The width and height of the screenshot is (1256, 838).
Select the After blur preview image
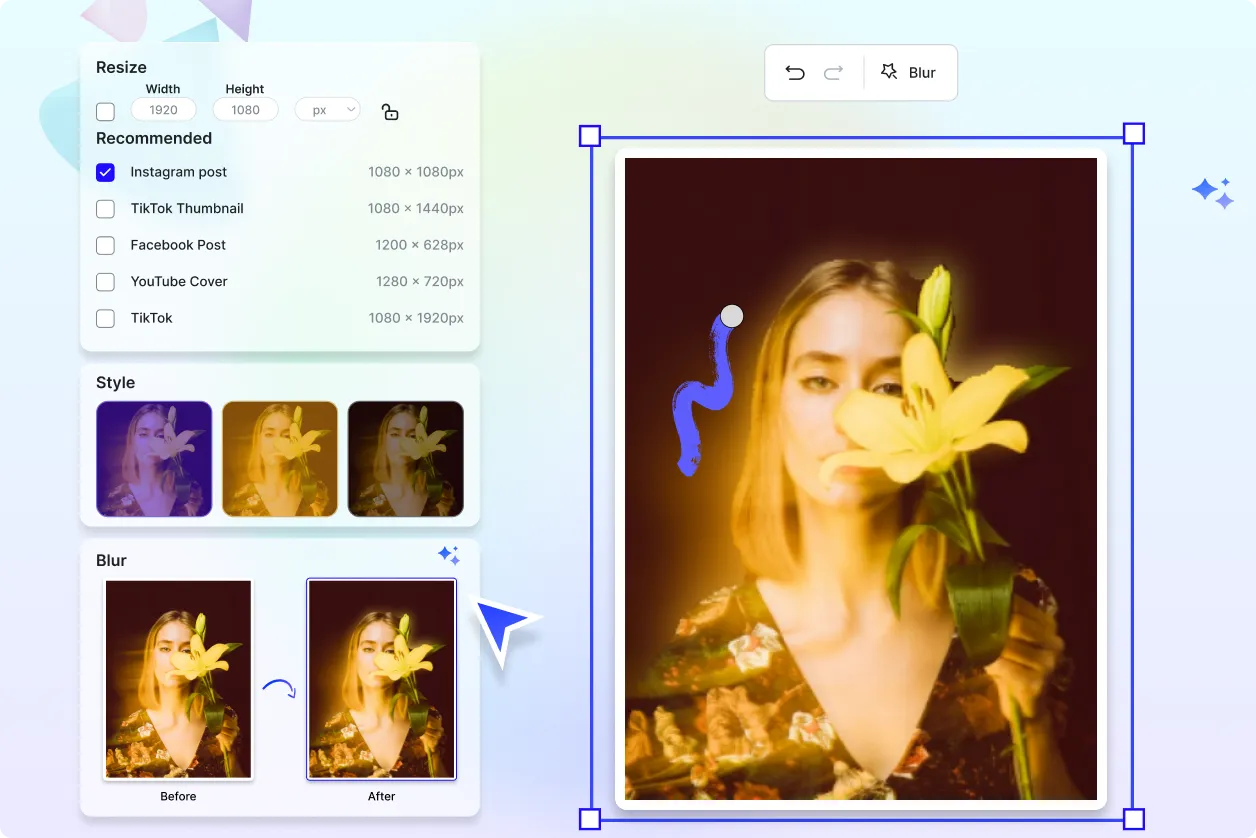381,679
